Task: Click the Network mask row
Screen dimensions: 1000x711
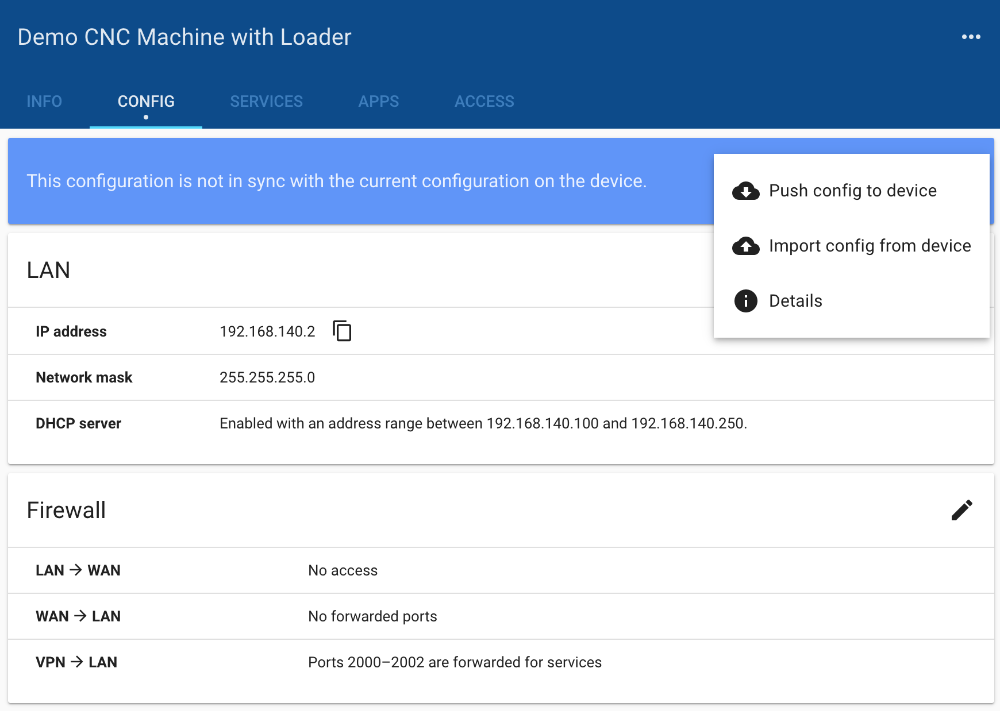Action: click(500, 377)
